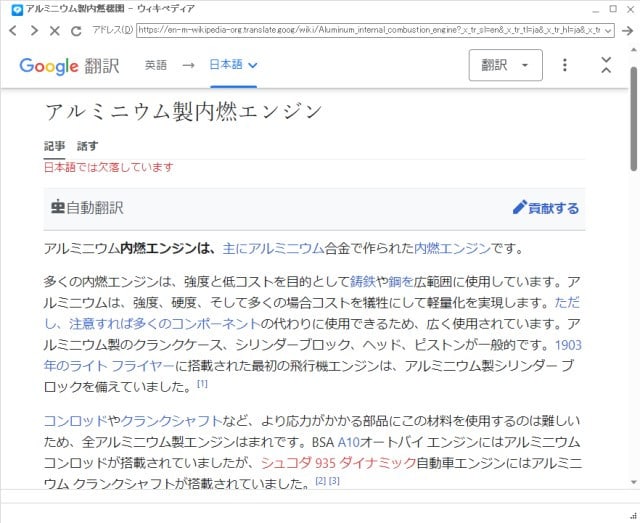Open the 内燃エンジン link in first paragraph

(452, 248)
